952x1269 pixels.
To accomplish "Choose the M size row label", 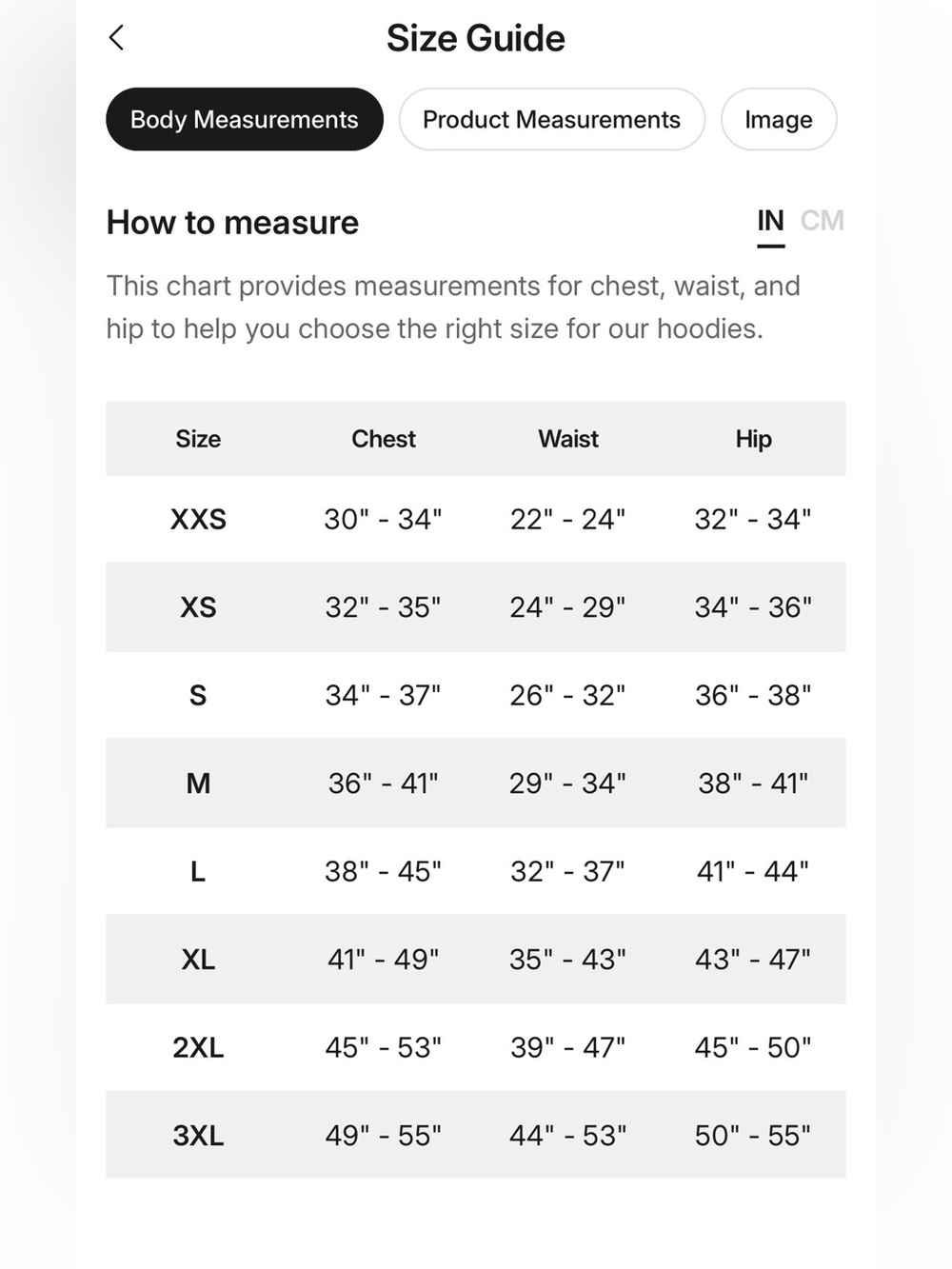I will click(198, 783).
